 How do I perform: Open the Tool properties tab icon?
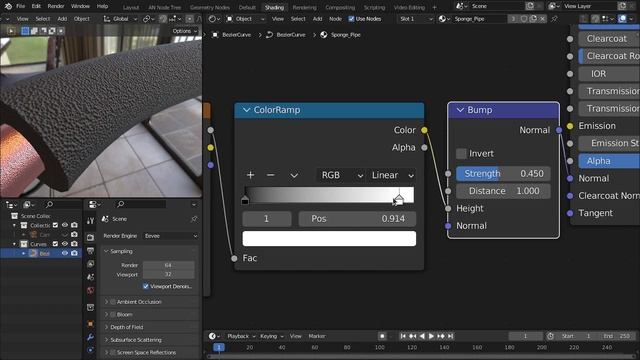coord(90,221)
